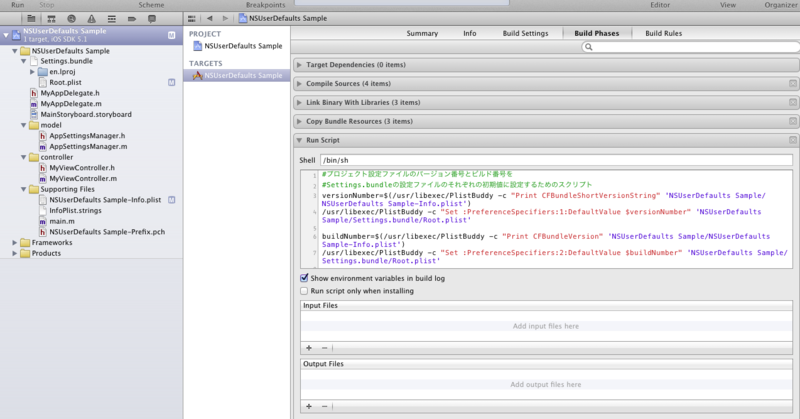Collapse the Supporting Files group
The width and height of the screenshot is (800, 419).
click(23, 189)
